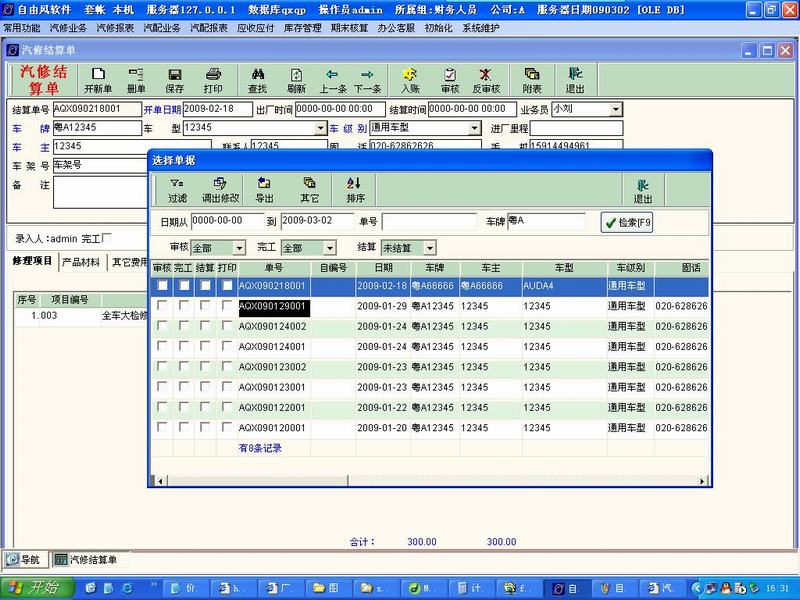Image resolution: width=800 pixels, height=600 pixels.
Task: Click the 开新单 new bill icon
Action: point(98,81)
